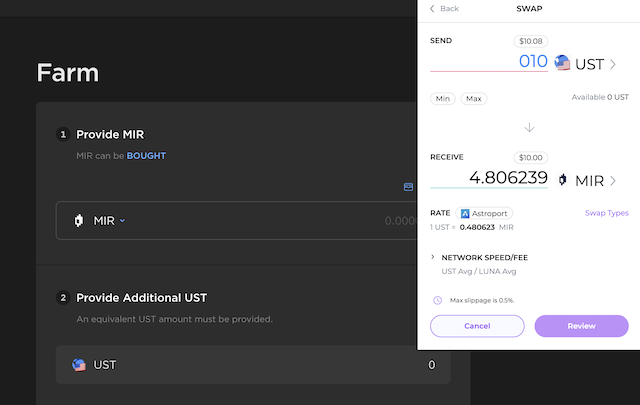Click the Astroport logo icon

click(x=465, y=213)
